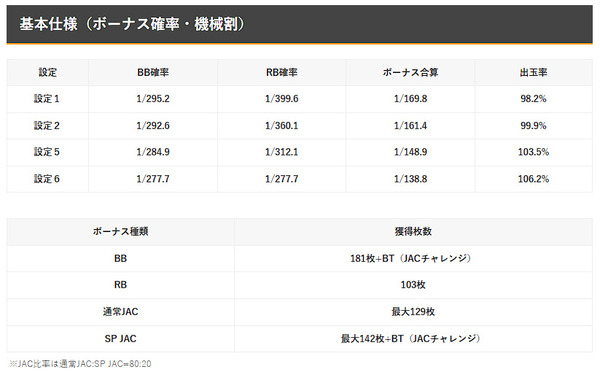The height and width of the screenshot is (383, 600).
Task: Select the 獲得枚数 column header
Action: pyautogui.click(x=413, y=231)
